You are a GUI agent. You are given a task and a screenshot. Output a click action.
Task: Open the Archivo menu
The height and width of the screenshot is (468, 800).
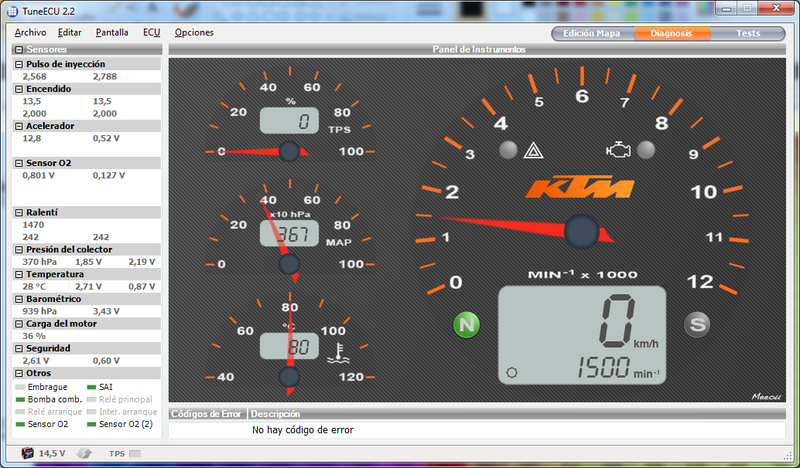[x=30, y=32]
